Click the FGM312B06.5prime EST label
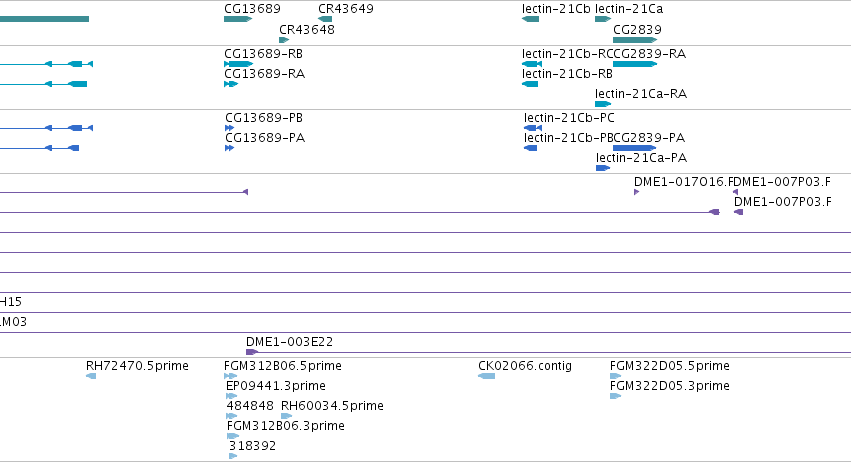851x462 pixels. 283,366
